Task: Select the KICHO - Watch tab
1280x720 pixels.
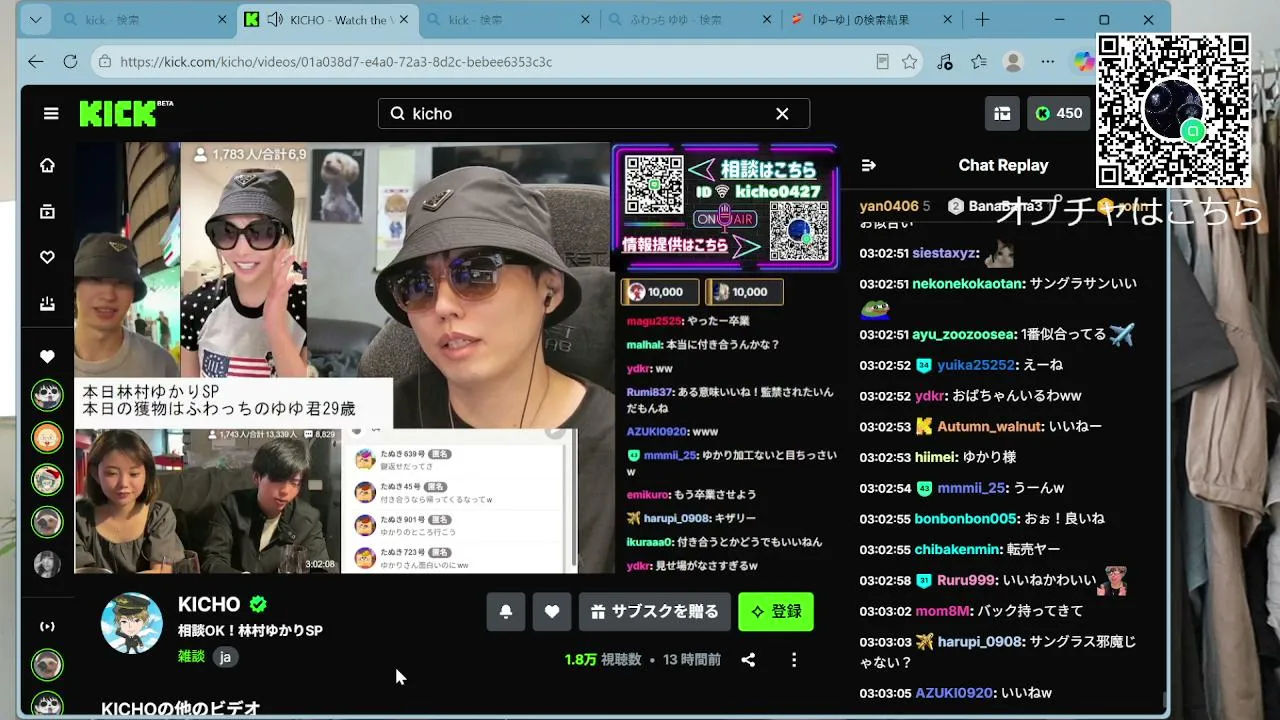Action: [328, 20]
